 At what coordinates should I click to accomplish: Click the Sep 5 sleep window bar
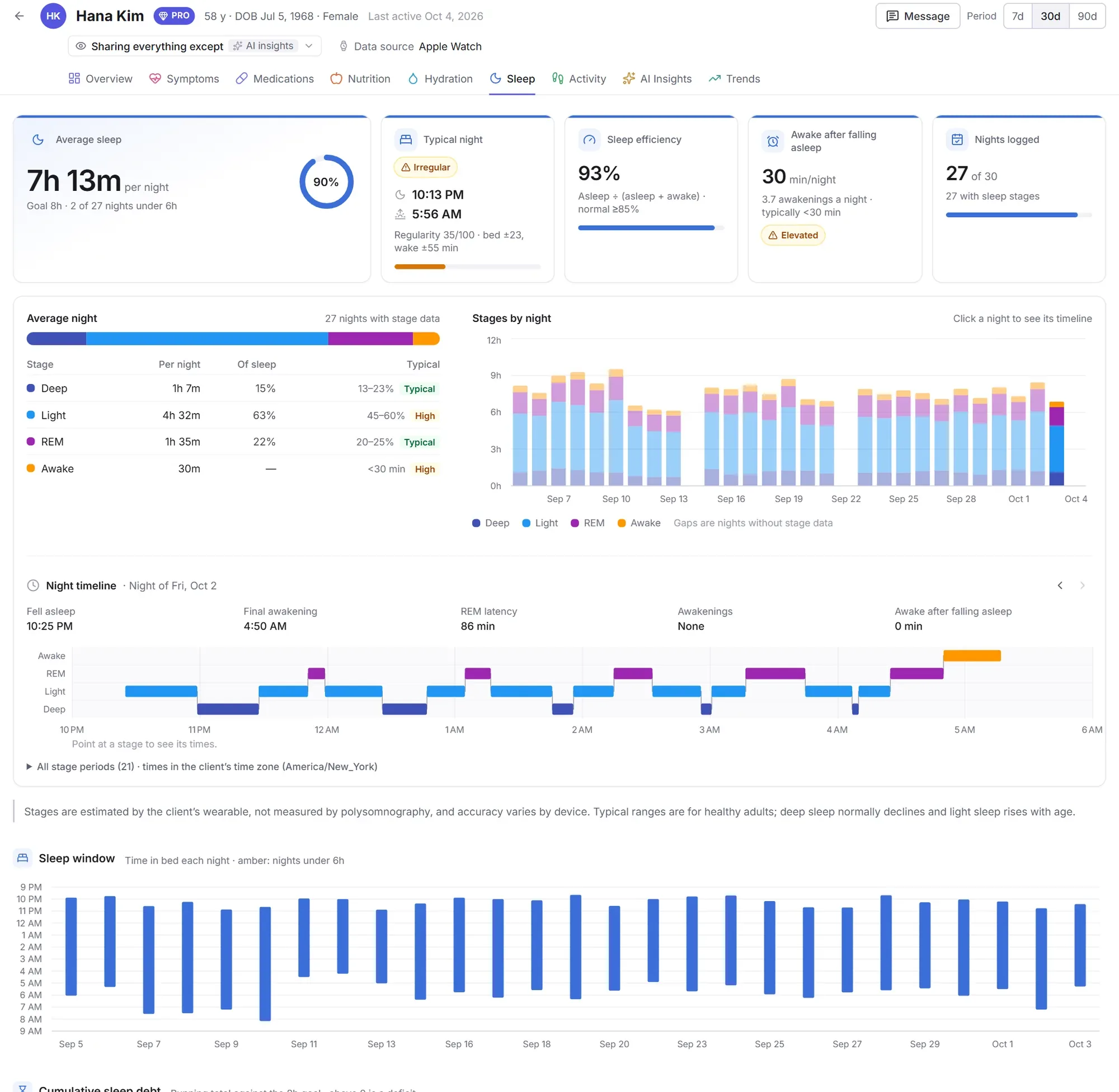71,946
